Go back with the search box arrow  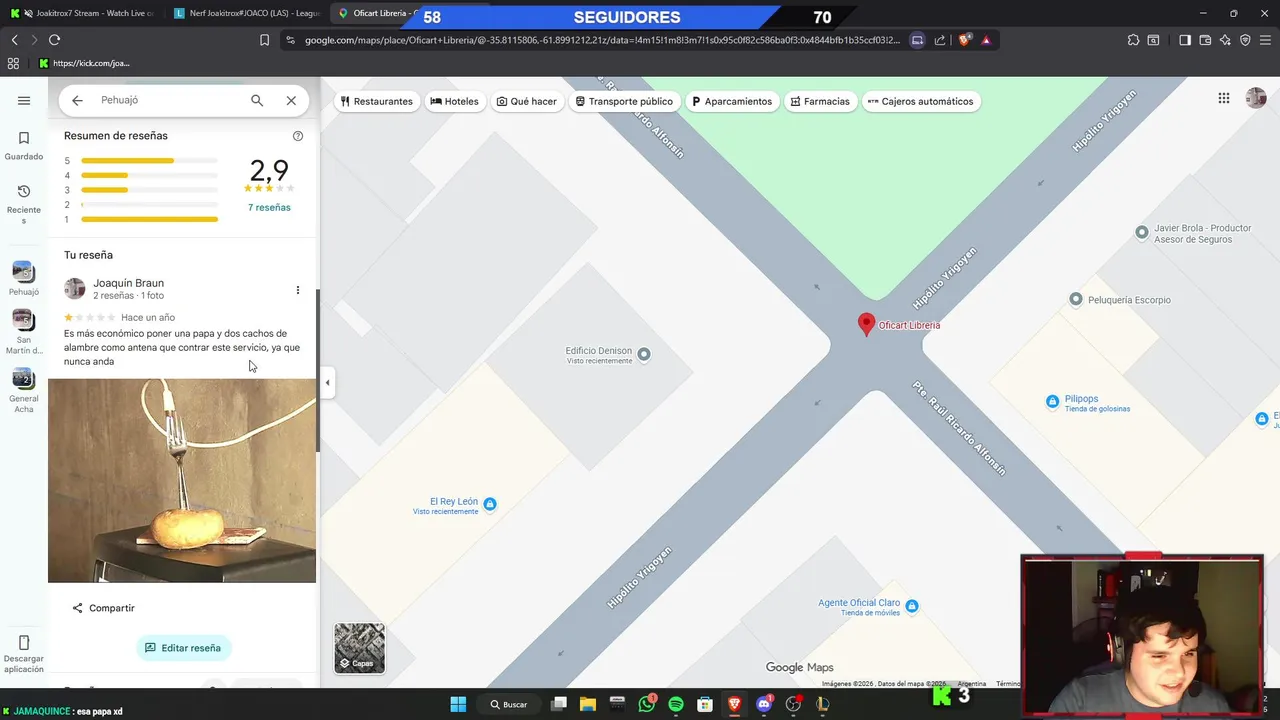77,100
